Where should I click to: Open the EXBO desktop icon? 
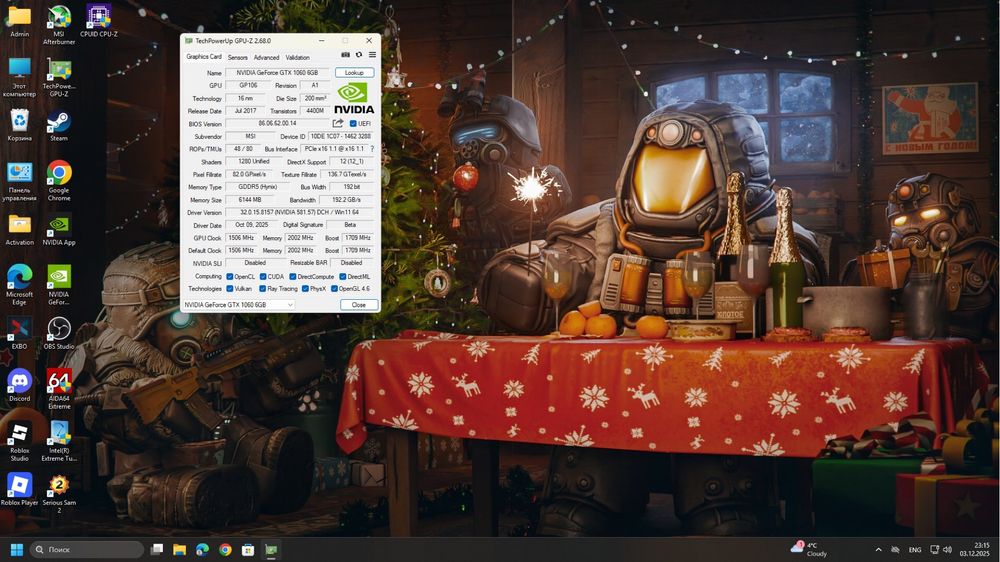point(19,334)
